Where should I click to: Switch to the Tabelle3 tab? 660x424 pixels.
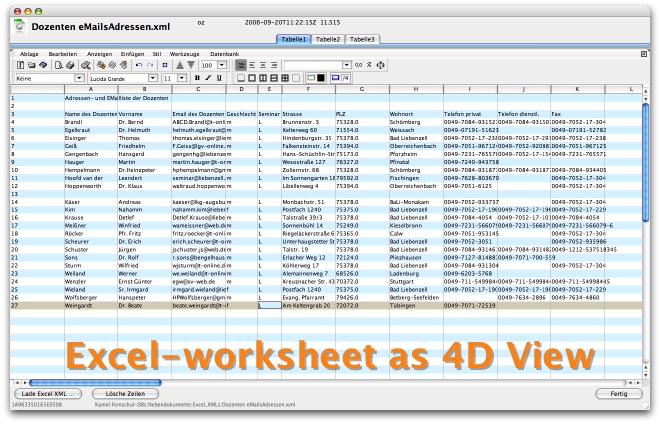[362, 39]
